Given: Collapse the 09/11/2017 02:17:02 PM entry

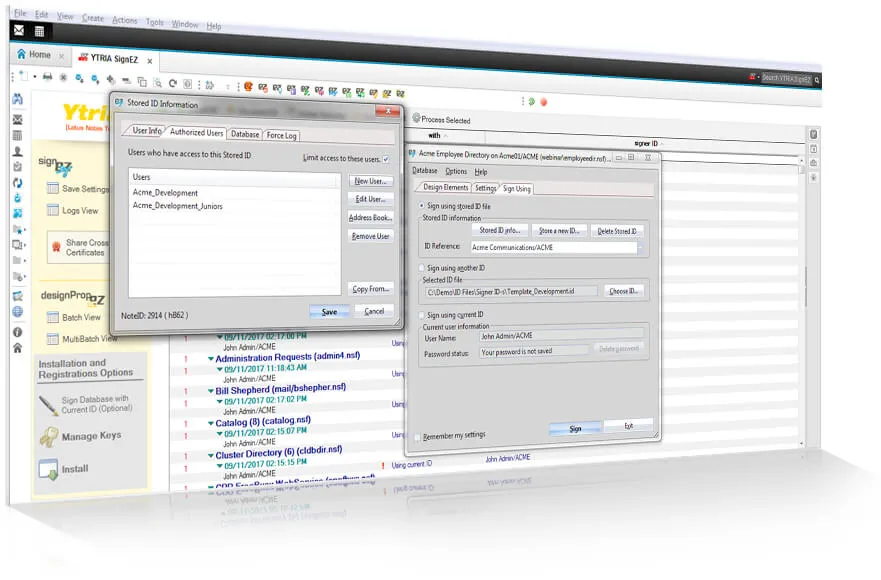Looking at the screenshot, I should click(x=220, y=401).
